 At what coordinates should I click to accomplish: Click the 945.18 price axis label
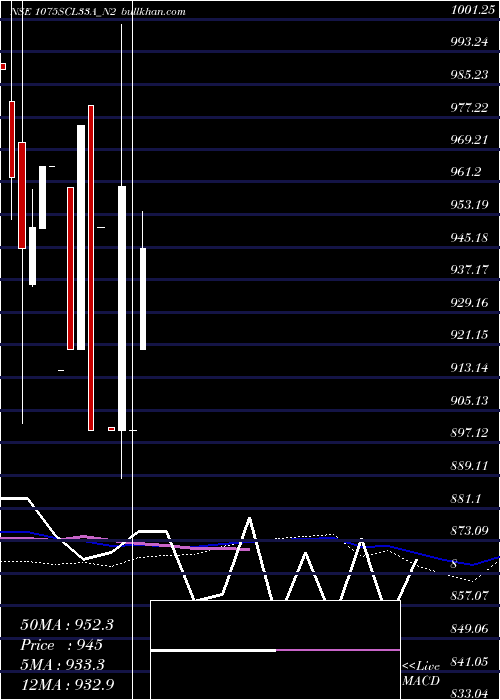(x=469, y=238)
